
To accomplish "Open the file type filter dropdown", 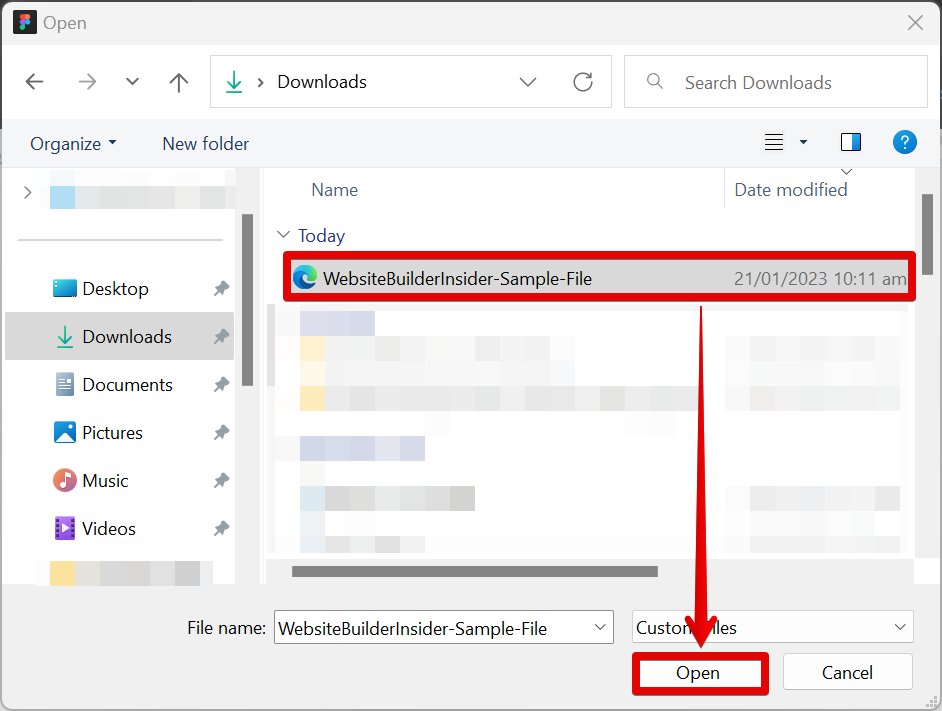I will [773, 628].
